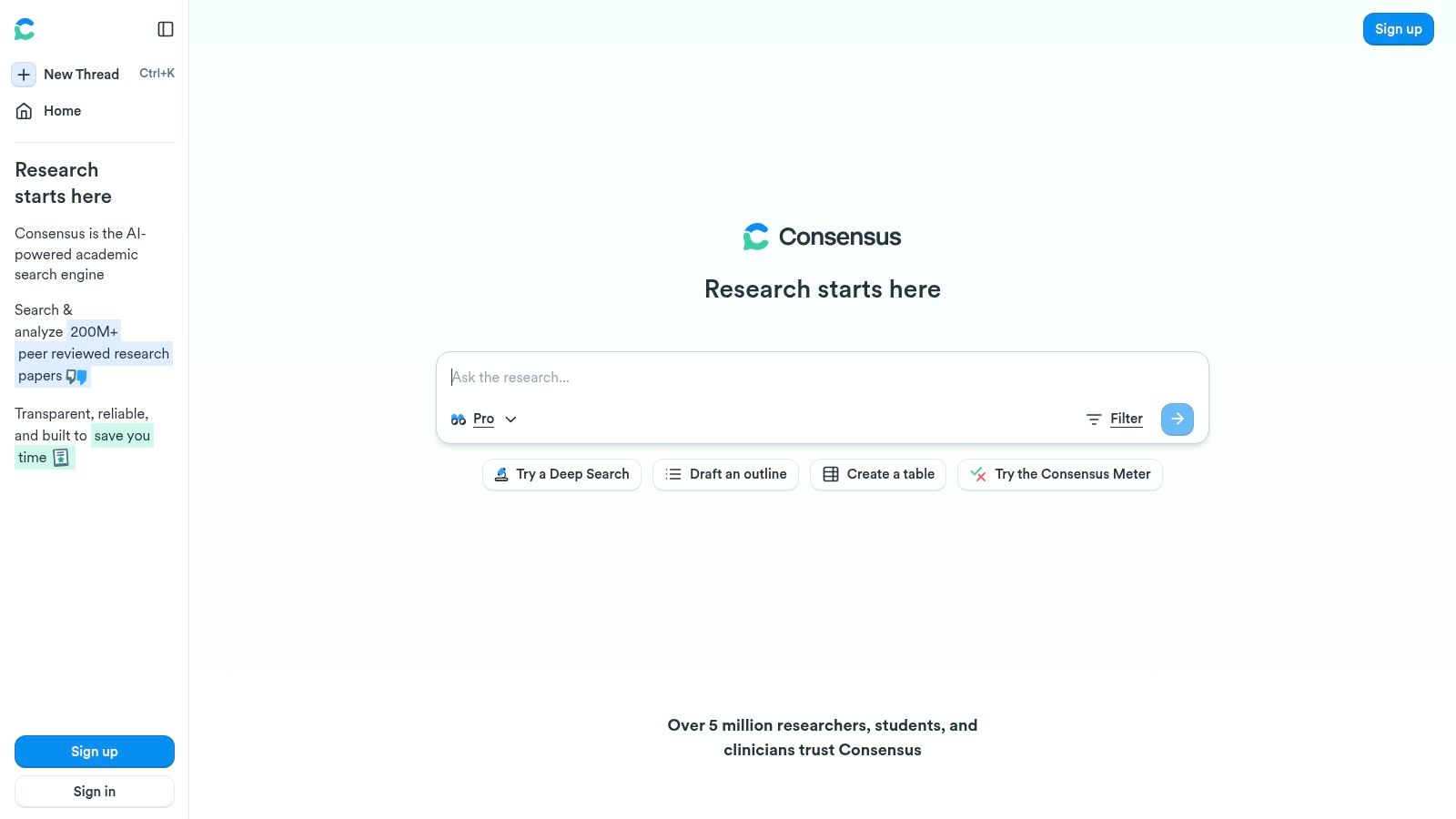Collapse the sidebar panel

coord(166,29)
